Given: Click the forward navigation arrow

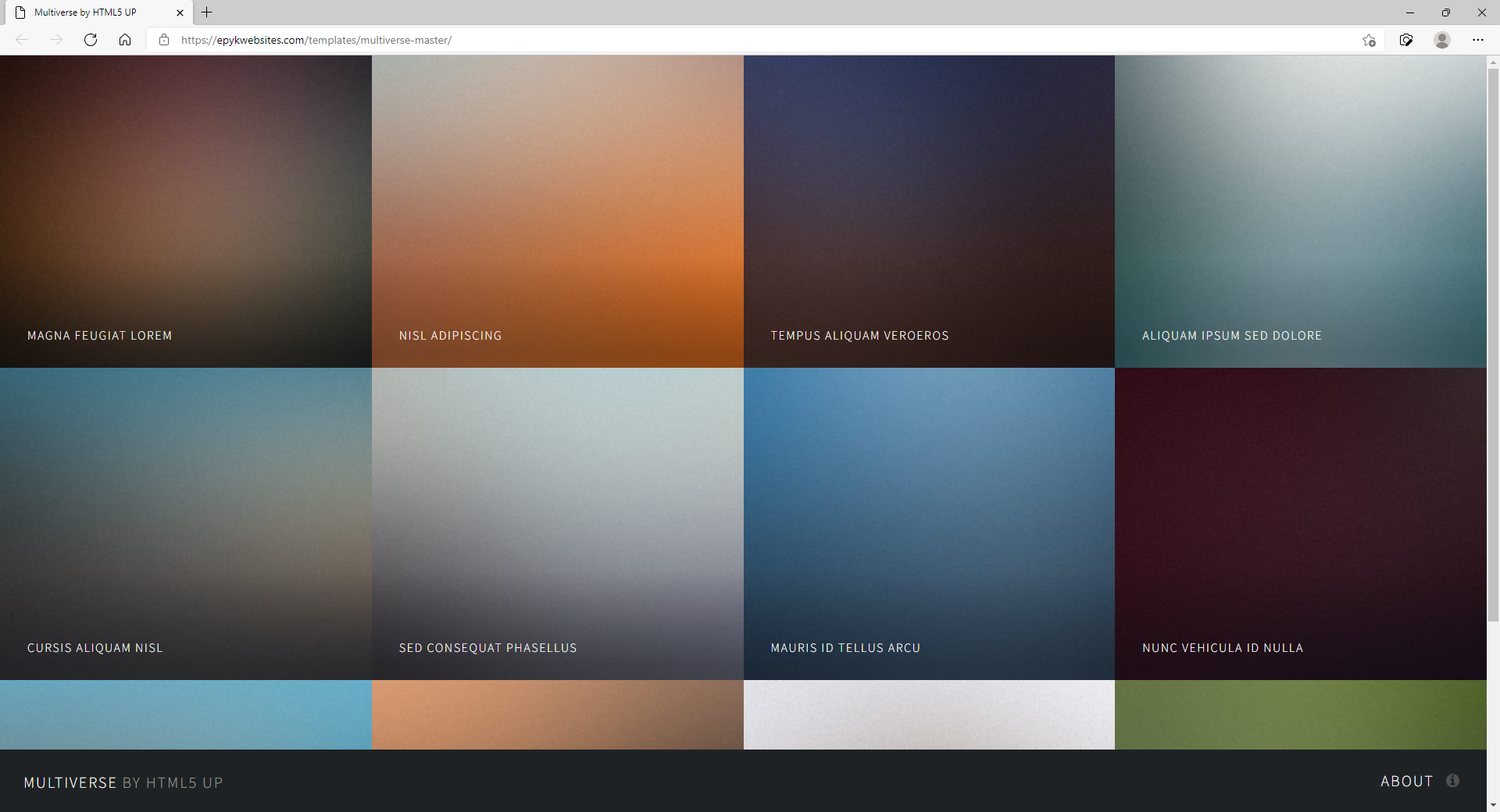Looking at the screenshot, I should tap(56, 40).
